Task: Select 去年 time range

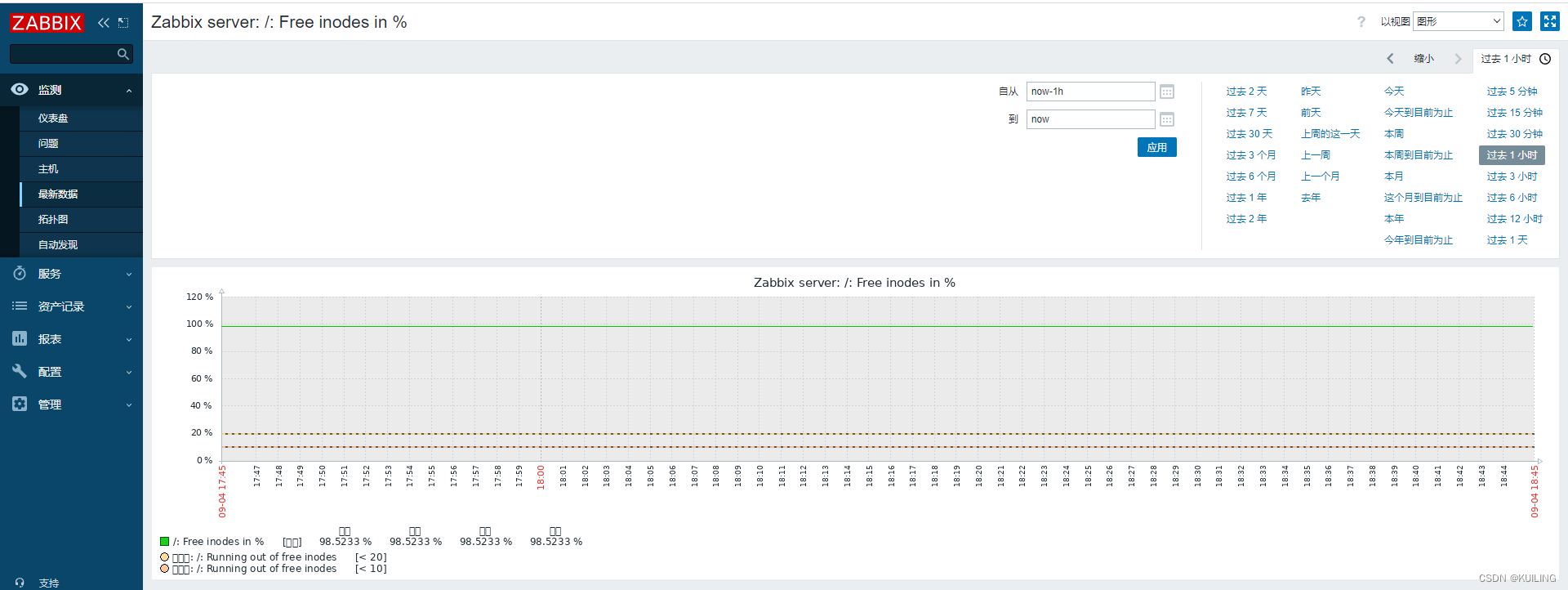Action: pyautogui.click(x=1311, y=198)
